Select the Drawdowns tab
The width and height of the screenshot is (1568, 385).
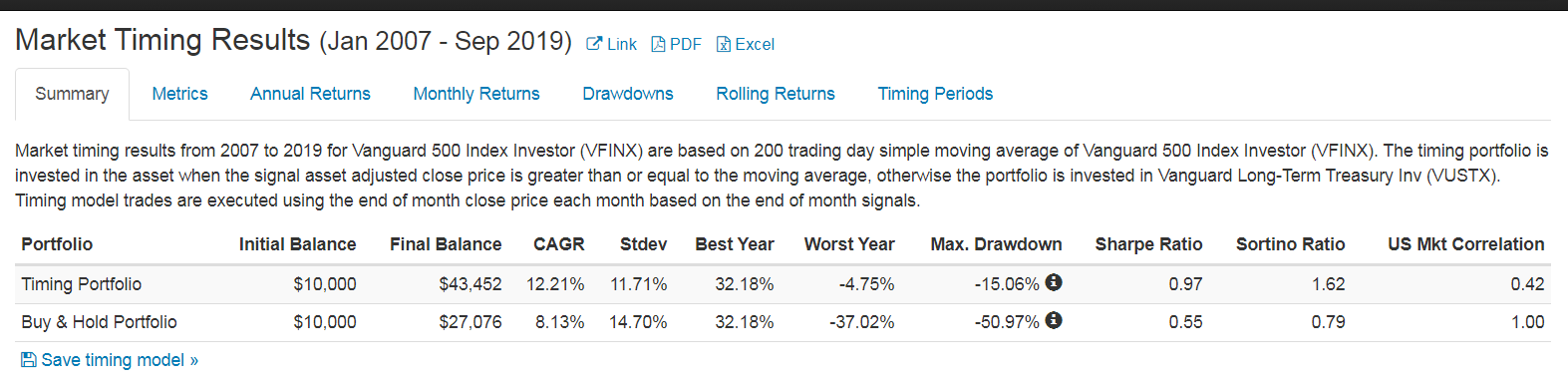[628, 94]
